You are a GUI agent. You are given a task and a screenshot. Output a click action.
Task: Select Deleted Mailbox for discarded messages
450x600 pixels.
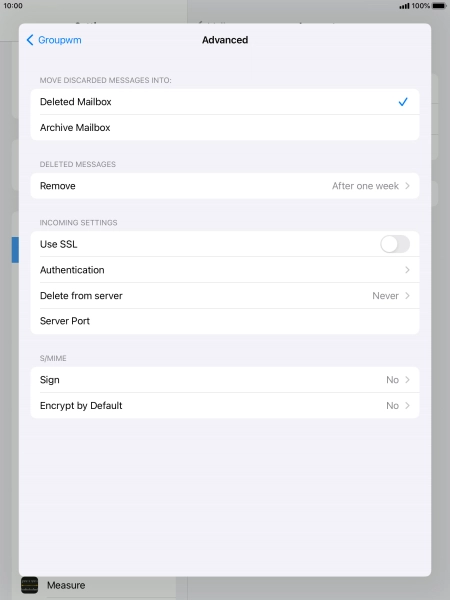coord(225,102)
